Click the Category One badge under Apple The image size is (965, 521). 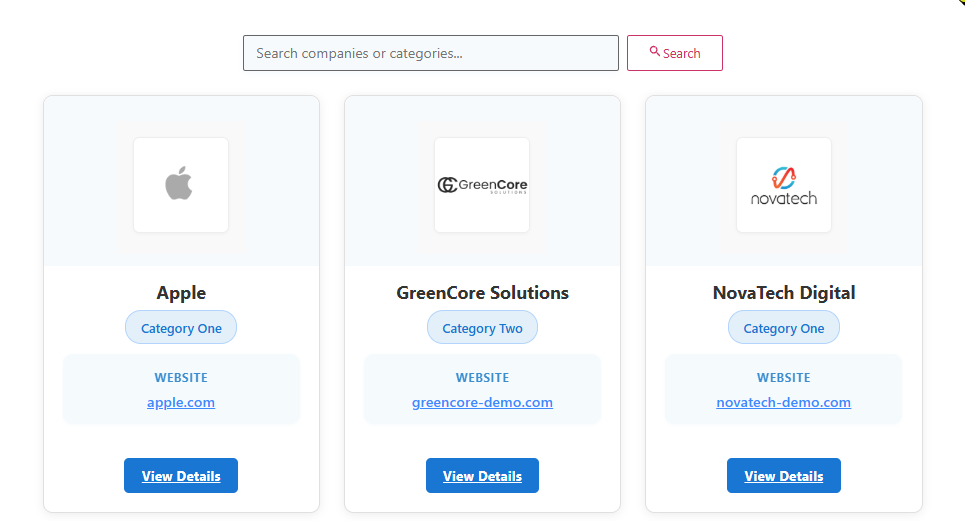(x=181, y=328)
